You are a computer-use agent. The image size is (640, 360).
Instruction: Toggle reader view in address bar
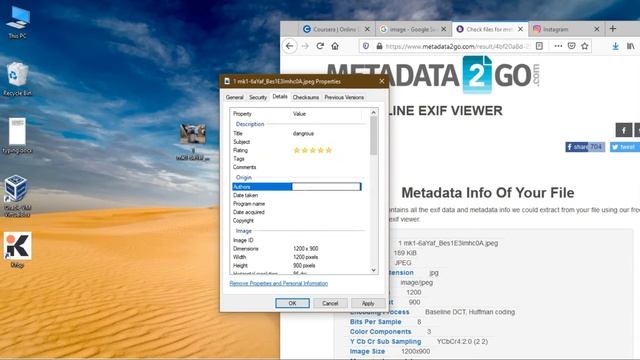click(x=539, y=46)
